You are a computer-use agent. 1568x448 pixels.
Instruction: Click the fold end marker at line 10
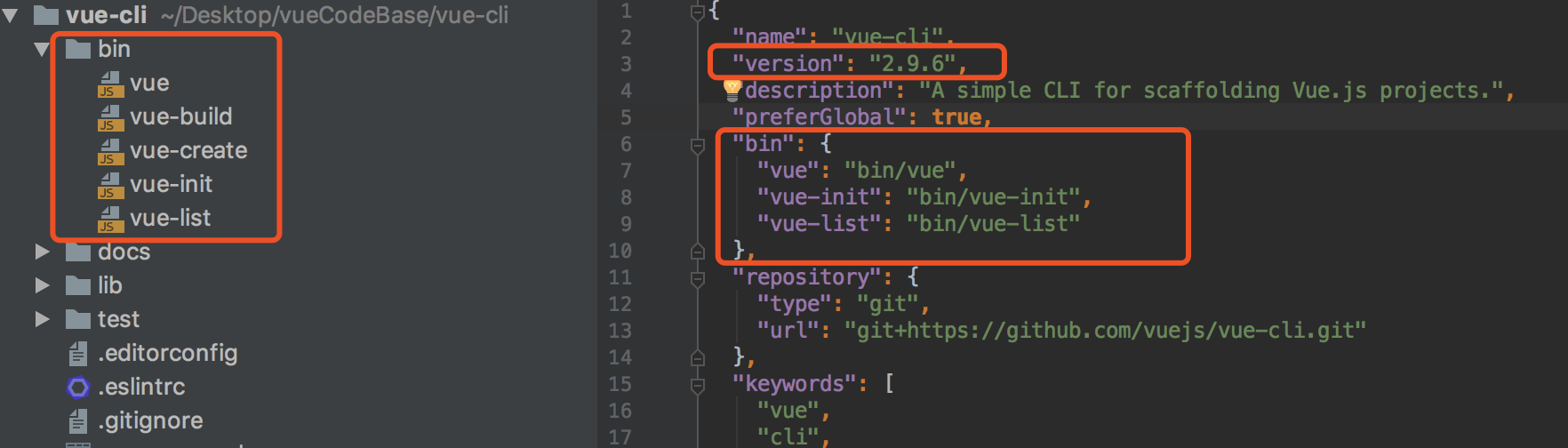click(698, 252)
